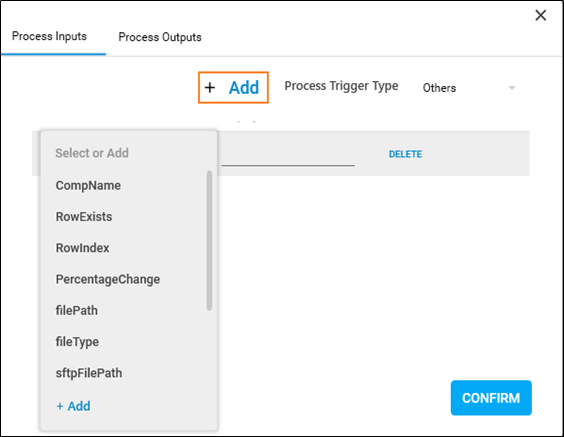The width and height of the screenshot is (564, 437).
Task: Select the Process Inputs tab
Action: 49,36
